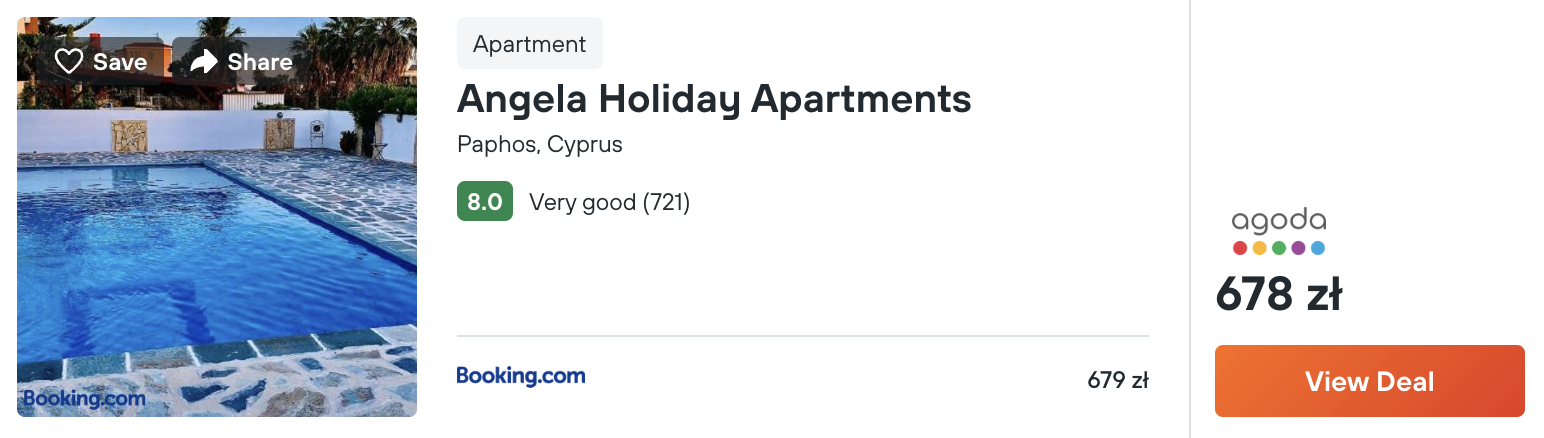This screenshot has height=438, width=1544.
Task: Click the colored dots under agoda
Action: click(x=1279, y=247)
